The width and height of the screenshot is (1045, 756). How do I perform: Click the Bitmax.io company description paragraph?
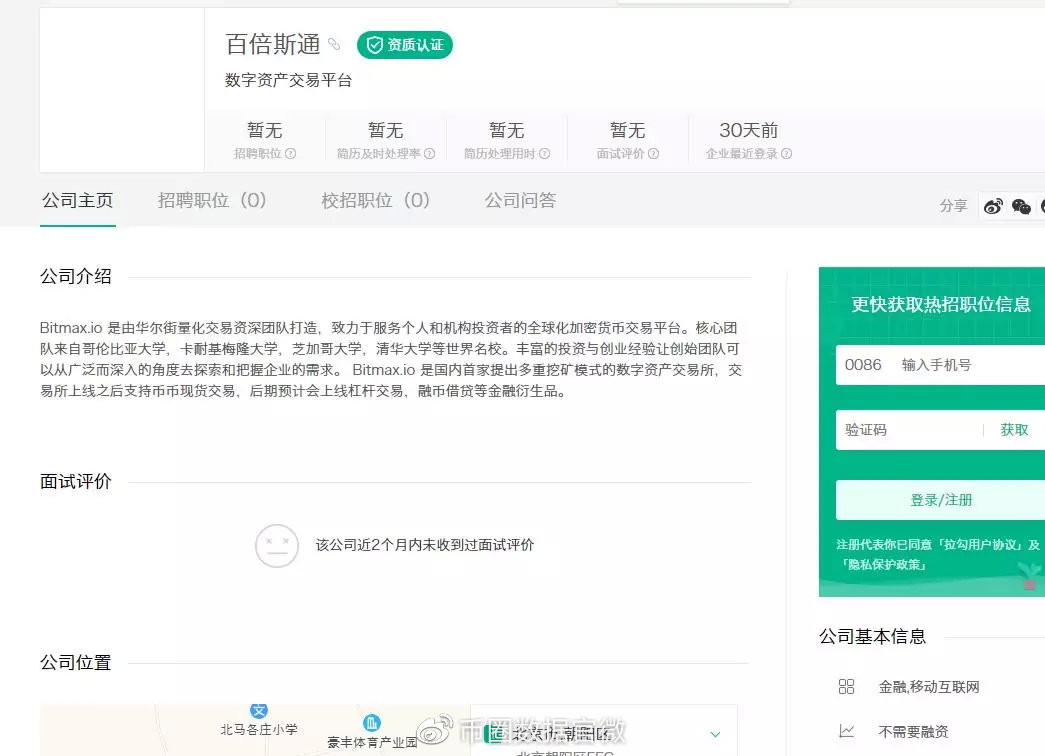pos(391,359)
